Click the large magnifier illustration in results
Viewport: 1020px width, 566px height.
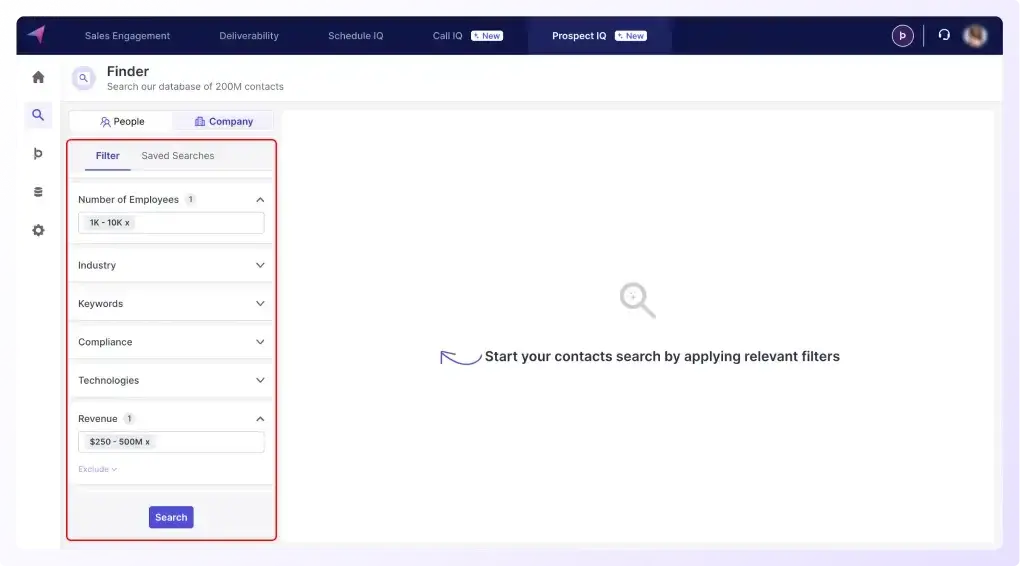coord(638,300)
